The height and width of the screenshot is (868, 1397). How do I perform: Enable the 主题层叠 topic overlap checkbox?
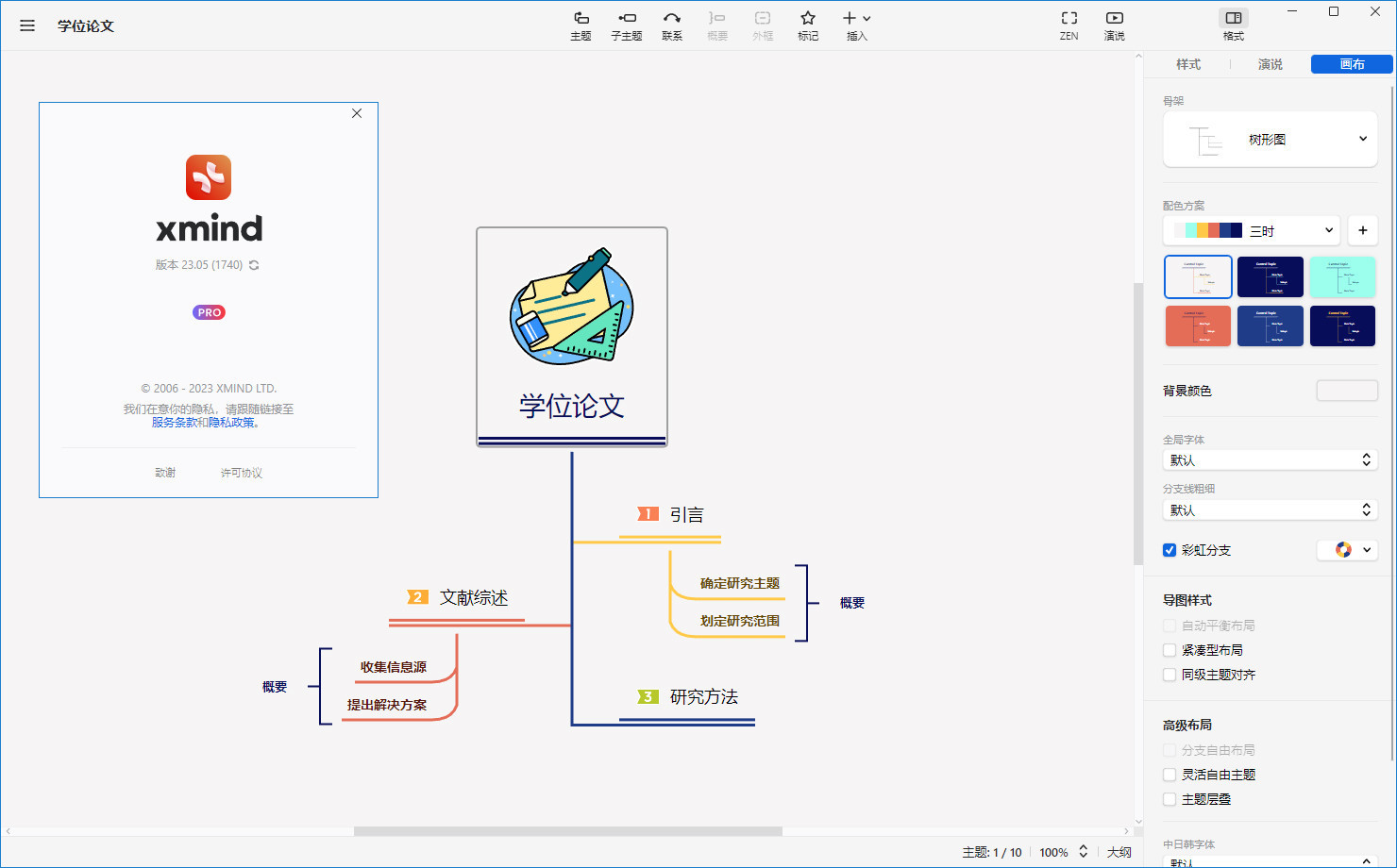pyautogui.click(x=1170, y=799)
